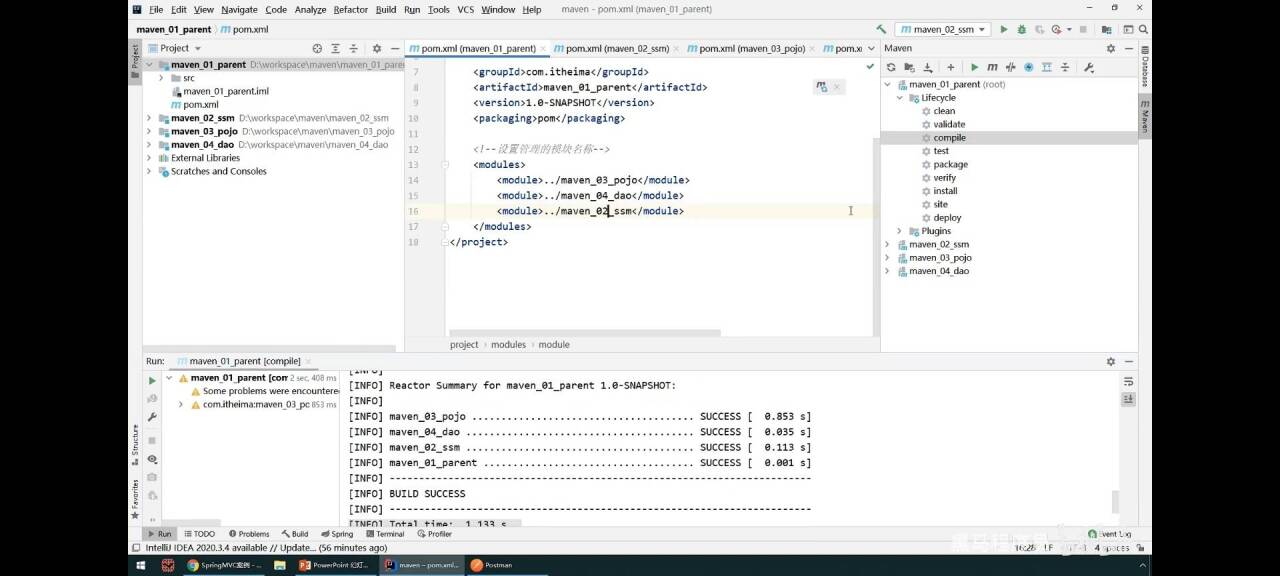Click the Build Project hammer icon
1280x576 pixels.
tap(881, 29)
